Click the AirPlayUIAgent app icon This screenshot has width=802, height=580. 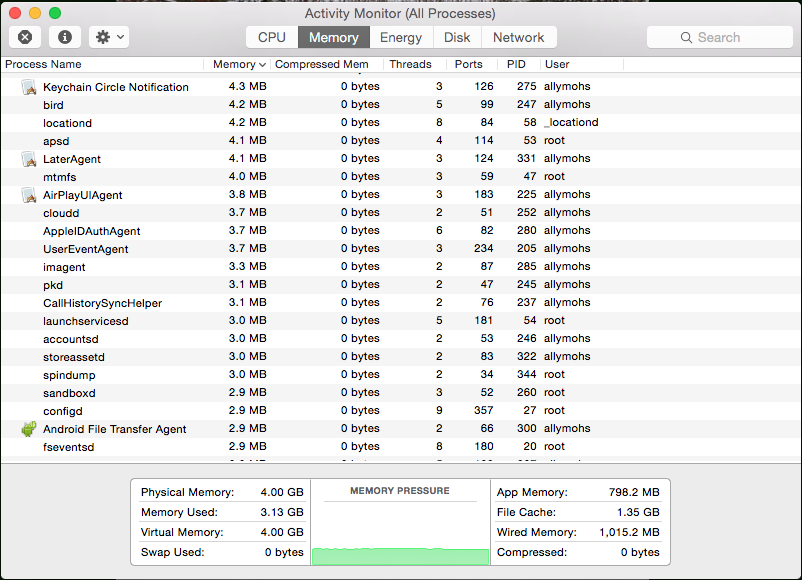point(29,195)
